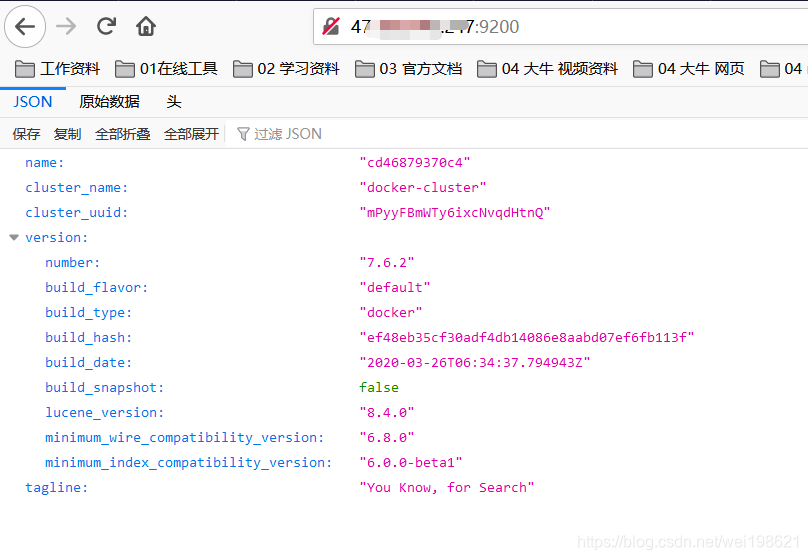Screen dimensions: 808x560
Task: Open the 04 大牛 网页 bookmark folder
Action: click(x=688, y=69)
